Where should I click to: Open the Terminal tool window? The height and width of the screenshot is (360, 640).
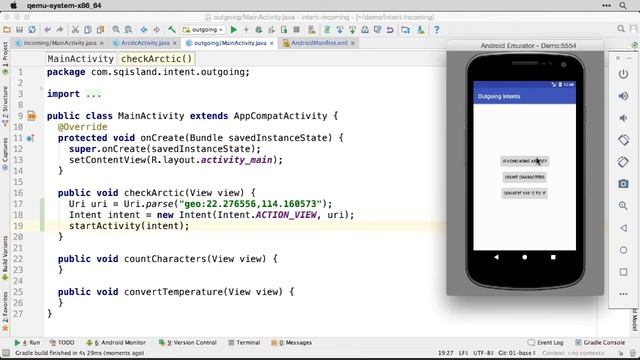[x=244, y=342]
